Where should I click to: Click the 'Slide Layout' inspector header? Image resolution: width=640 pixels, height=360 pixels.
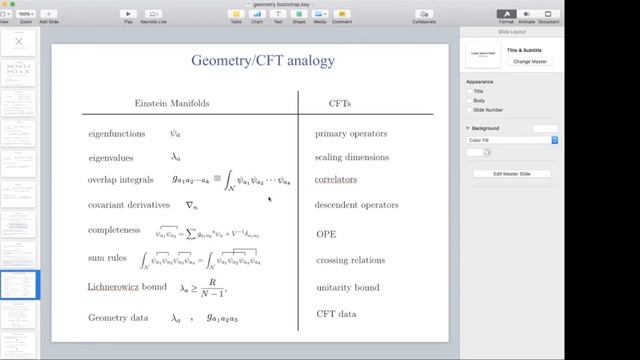(x=512, y=32)
